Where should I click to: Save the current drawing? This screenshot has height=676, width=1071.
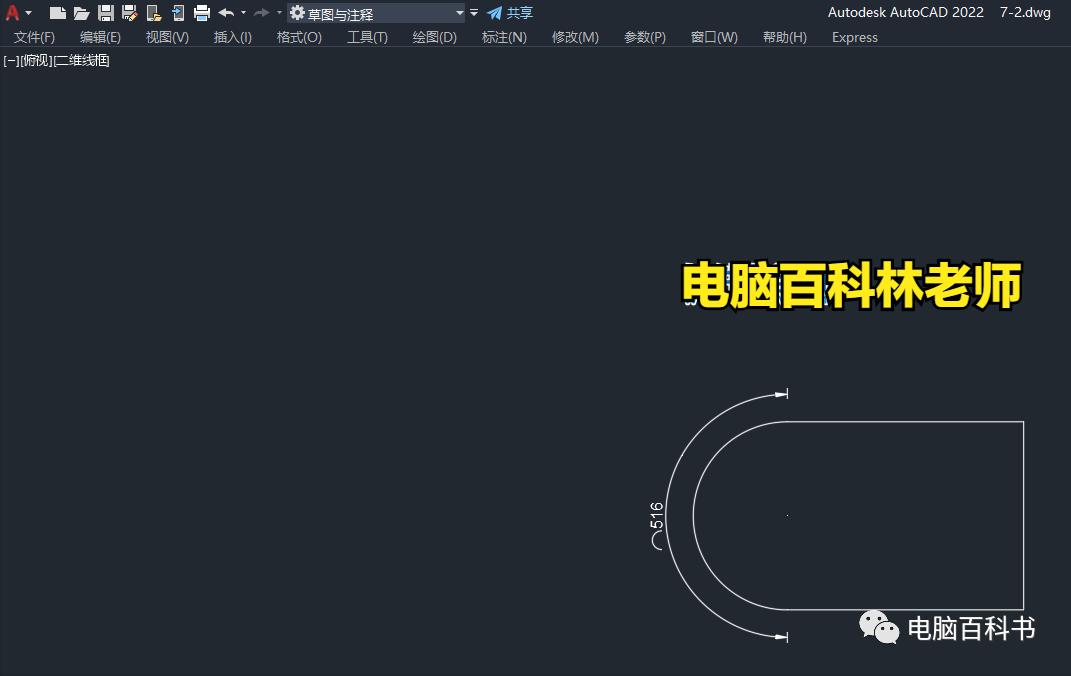pos(105,13)
